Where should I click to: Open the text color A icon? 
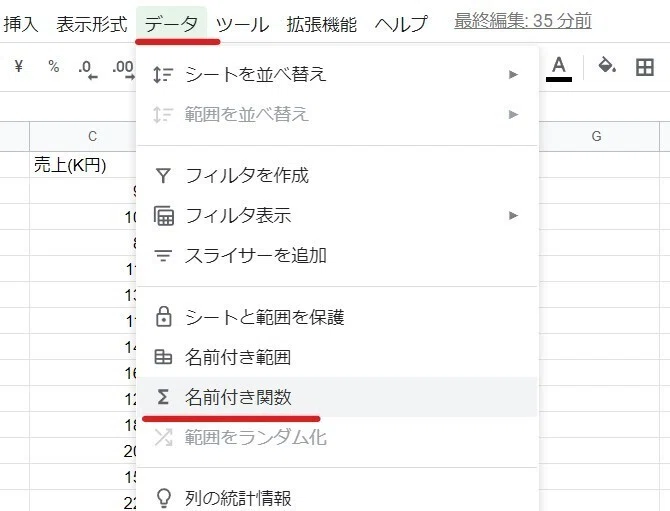click(x=558, y=69)
